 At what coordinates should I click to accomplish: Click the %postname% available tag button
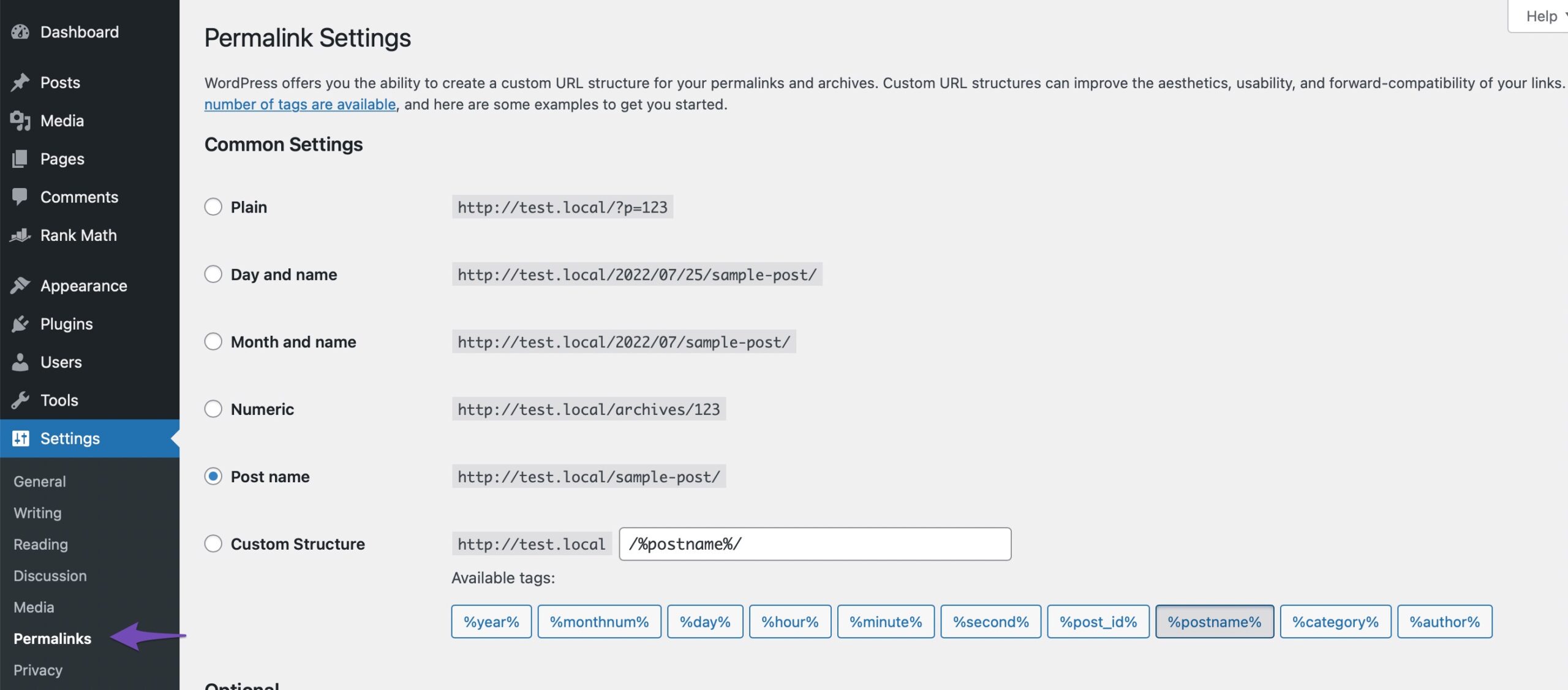(1214, 621)
